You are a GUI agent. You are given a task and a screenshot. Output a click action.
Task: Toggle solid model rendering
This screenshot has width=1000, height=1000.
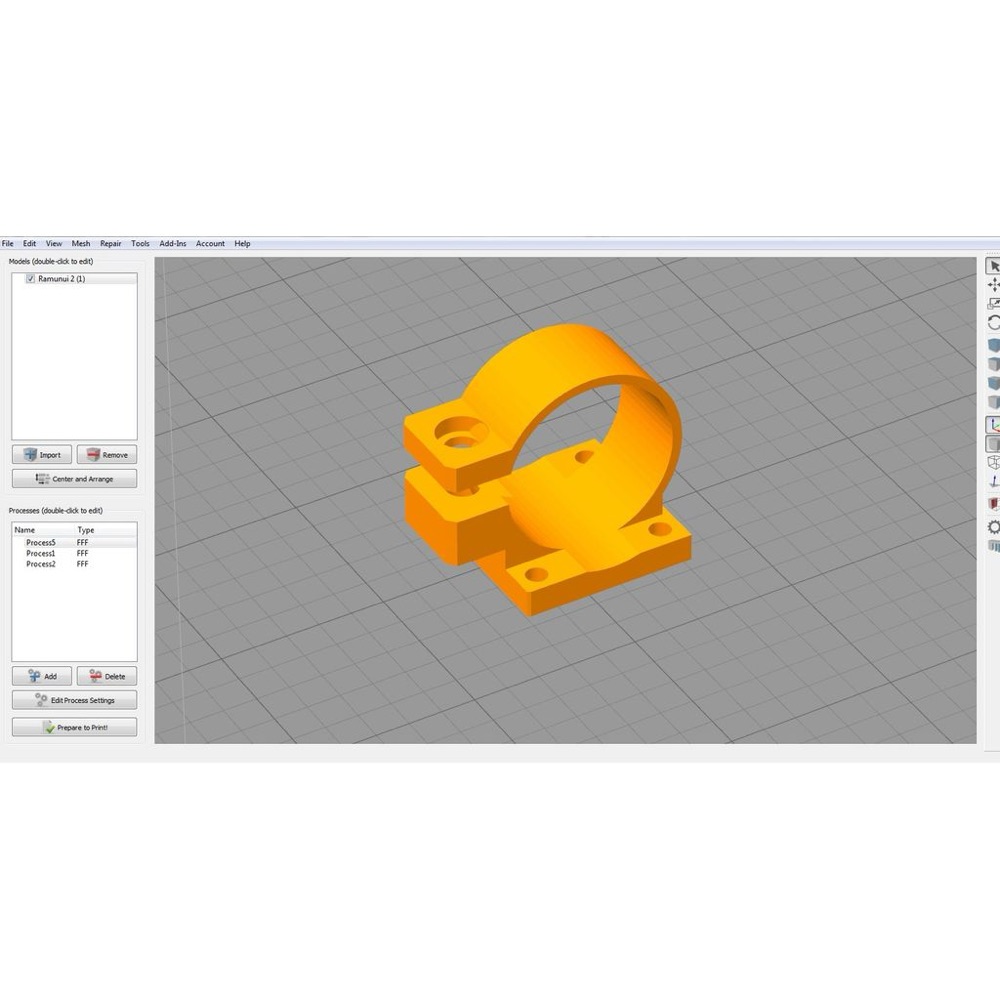pos(994,444)
